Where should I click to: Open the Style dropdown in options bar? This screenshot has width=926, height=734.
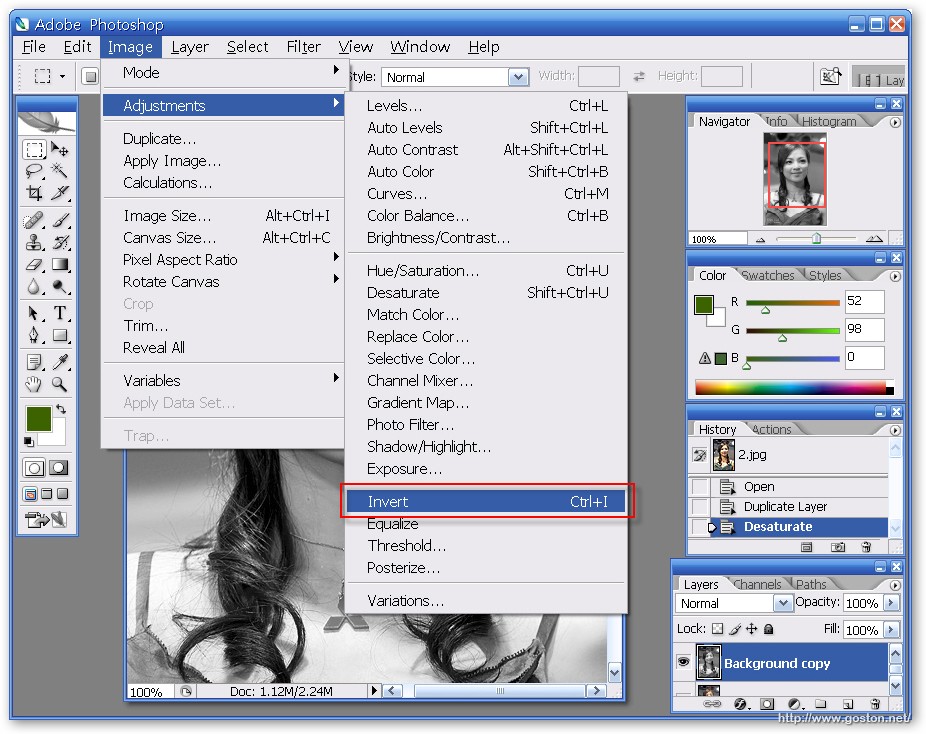tap(519, 77)
